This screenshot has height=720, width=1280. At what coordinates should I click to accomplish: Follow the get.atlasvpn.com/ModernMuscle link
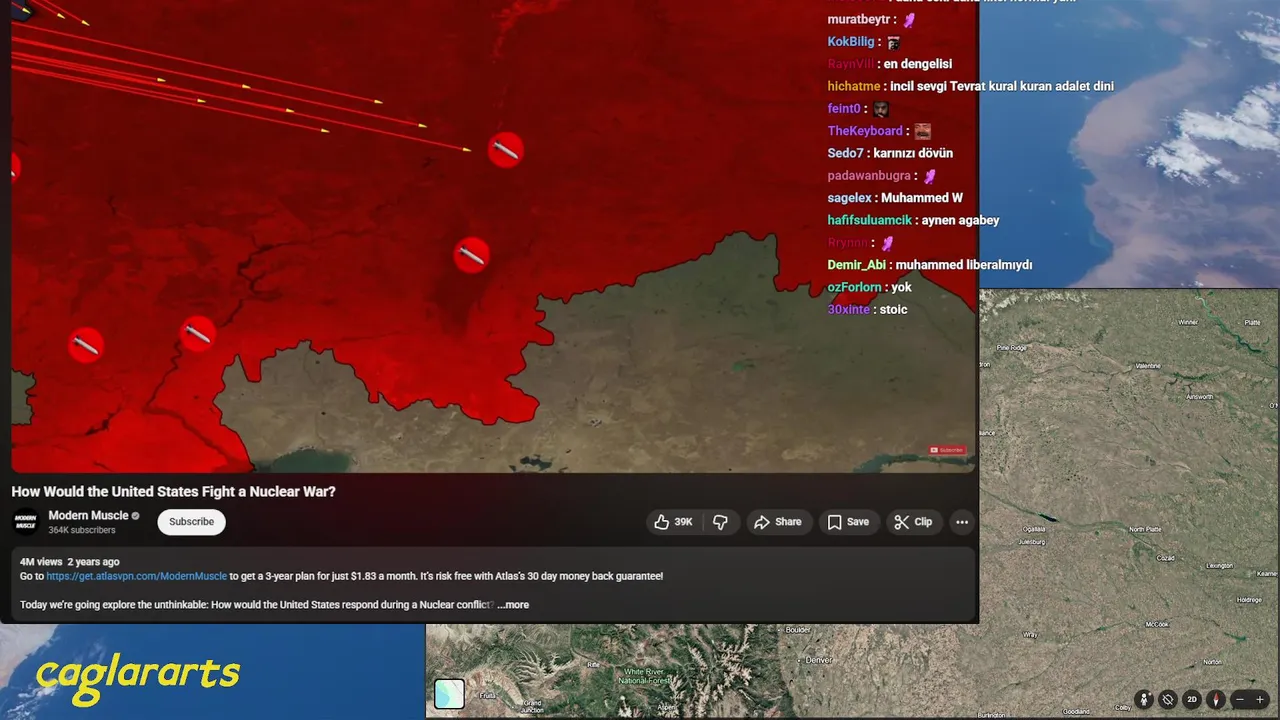point(136,576)
